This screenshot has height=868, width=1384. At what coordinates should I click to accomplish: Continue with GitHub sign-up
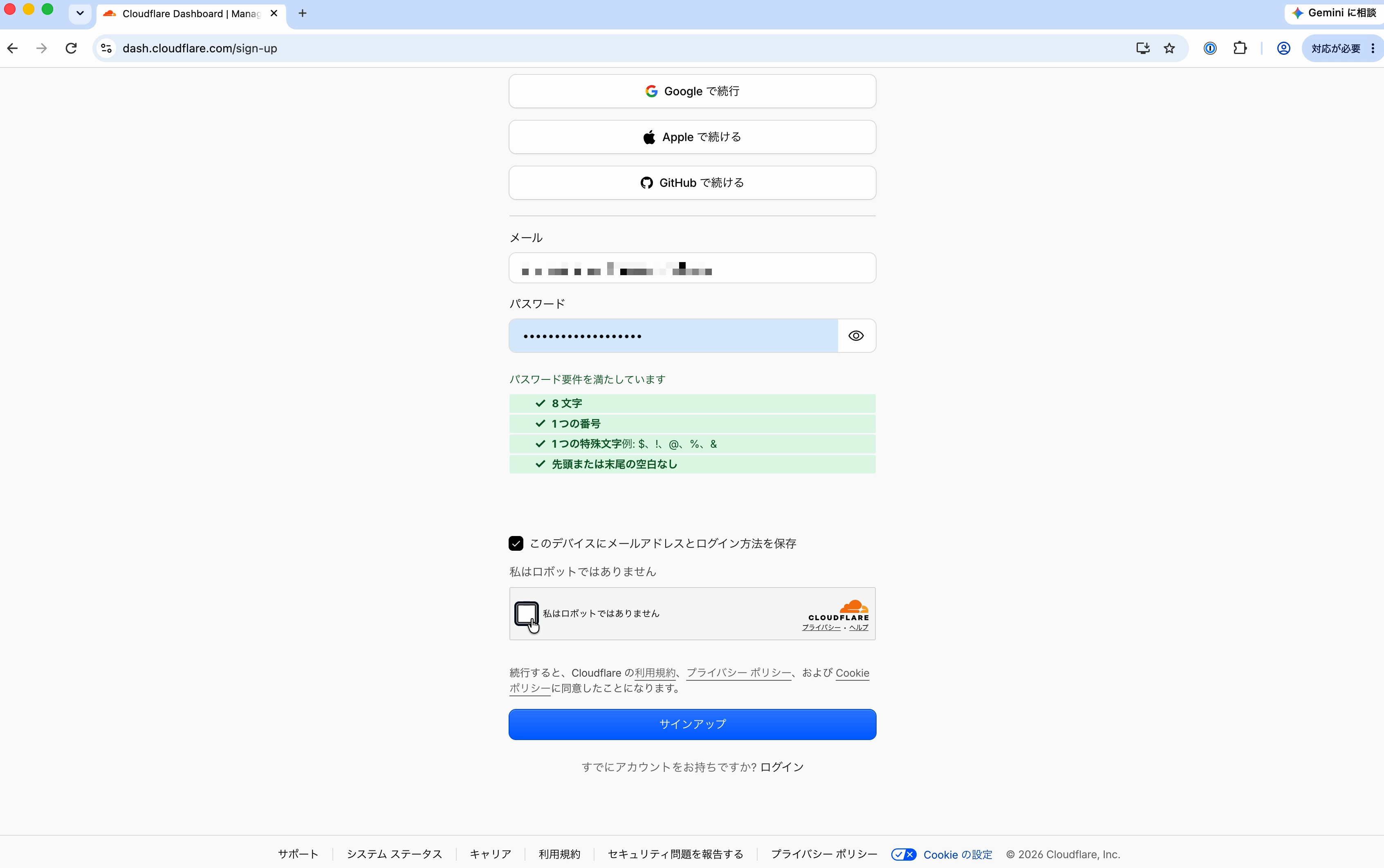tap(692, 183)
